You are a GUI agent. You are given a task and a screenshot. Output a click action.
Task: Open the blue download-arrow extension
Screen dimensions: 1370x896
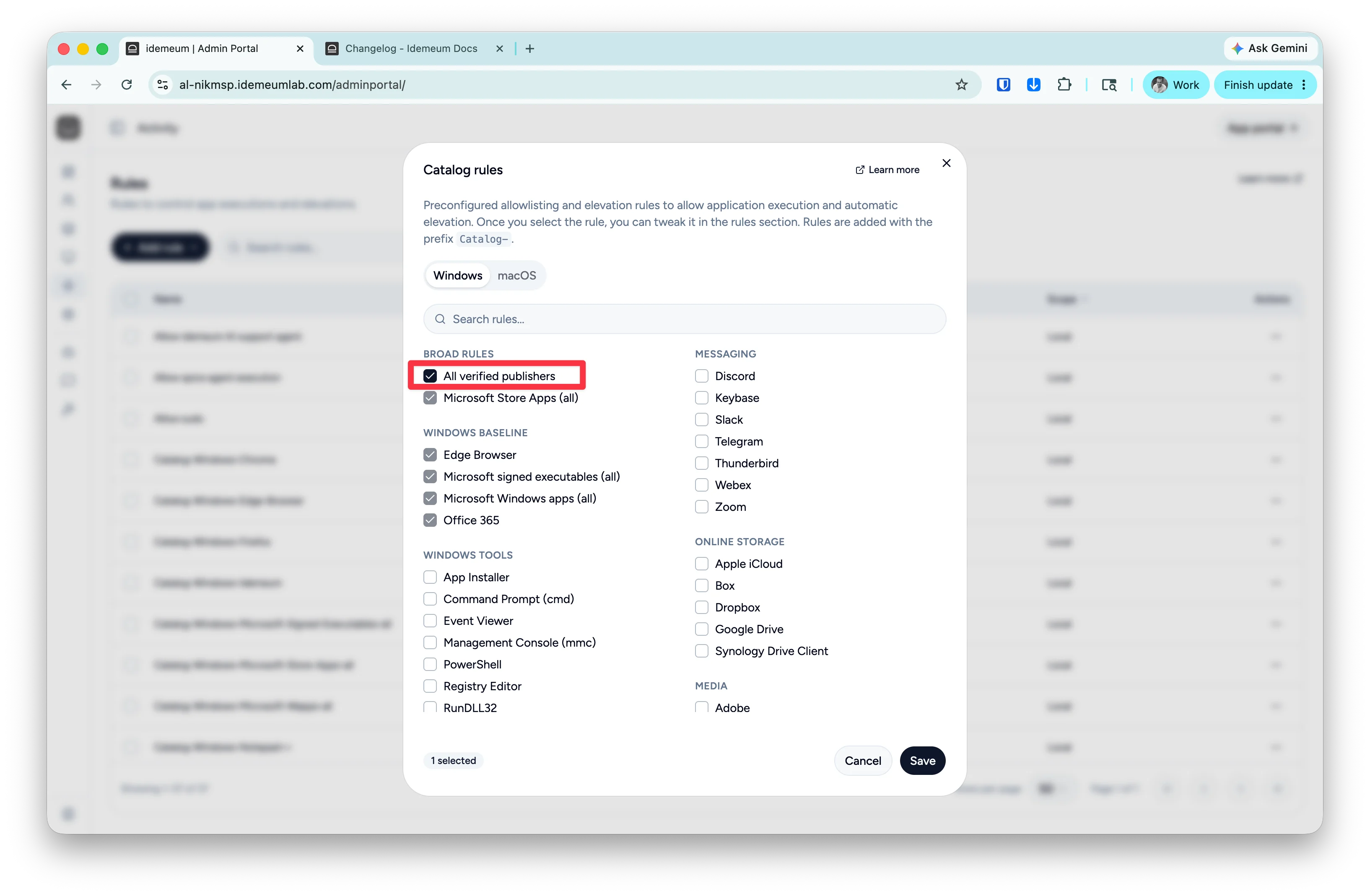(x=1033, y=85)
